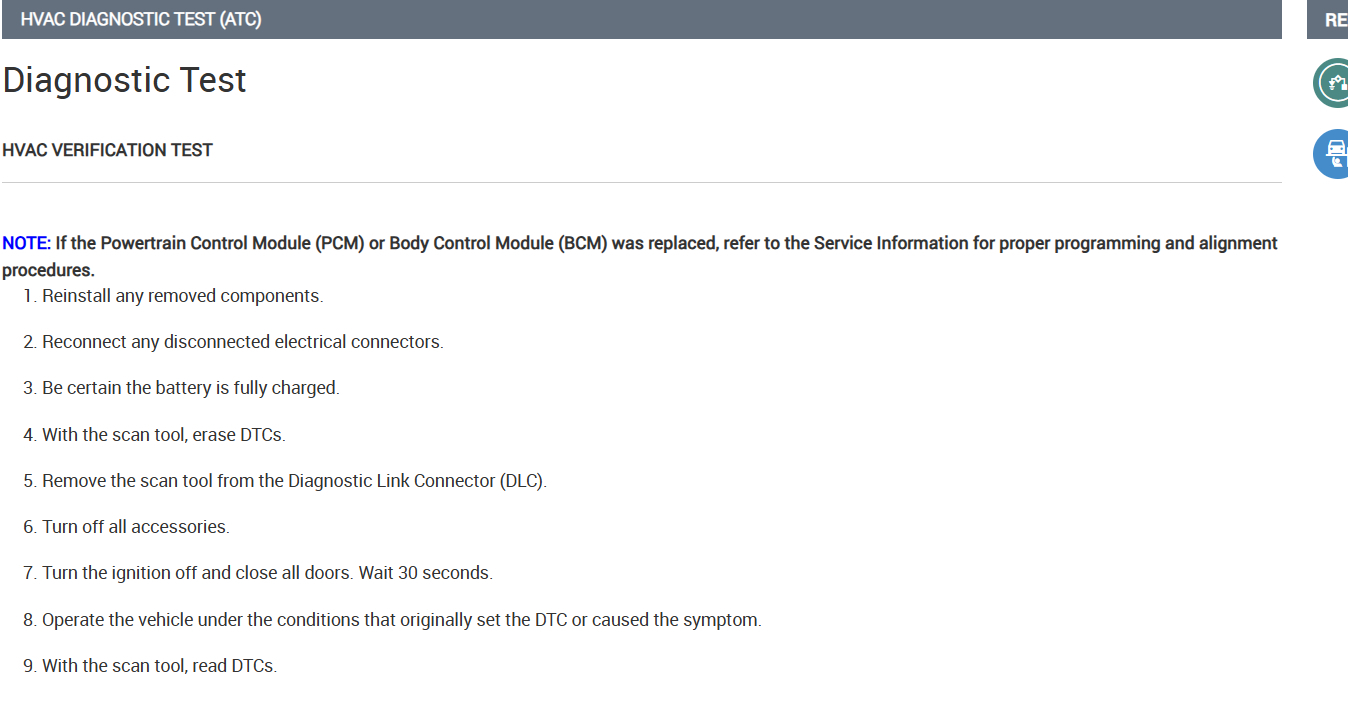Select step 4, erase DTCs with scan tool

pyautogui.click(x=163, y=435)
